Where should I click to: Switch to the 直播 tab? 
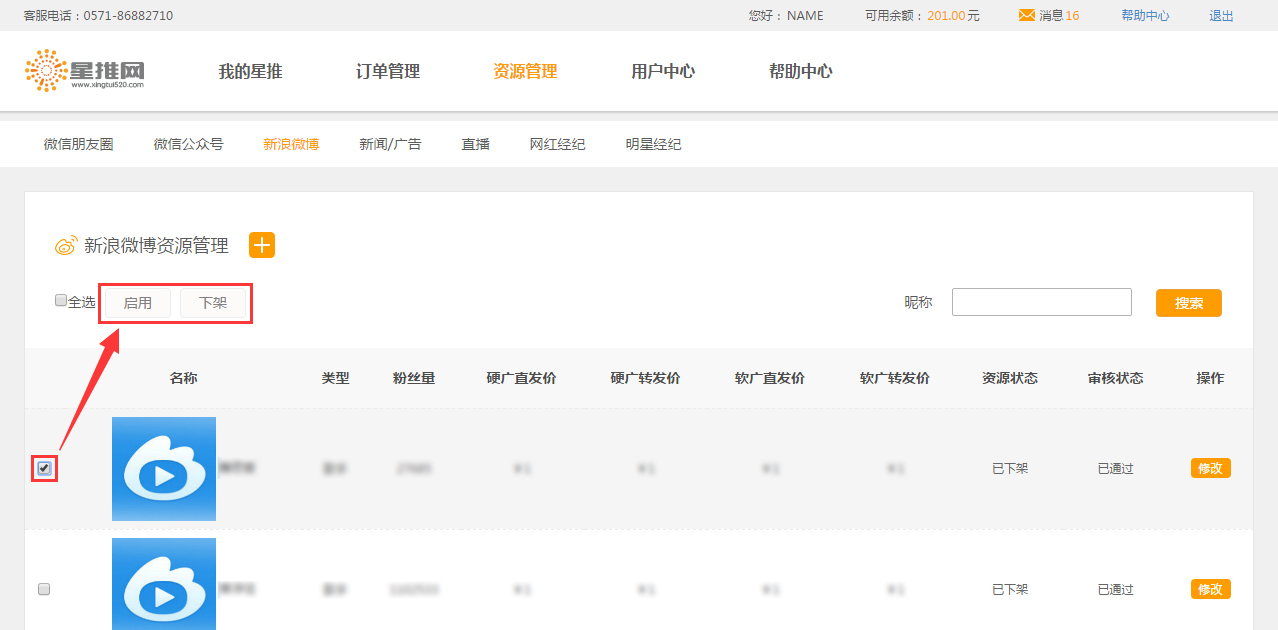click(475, 144)
